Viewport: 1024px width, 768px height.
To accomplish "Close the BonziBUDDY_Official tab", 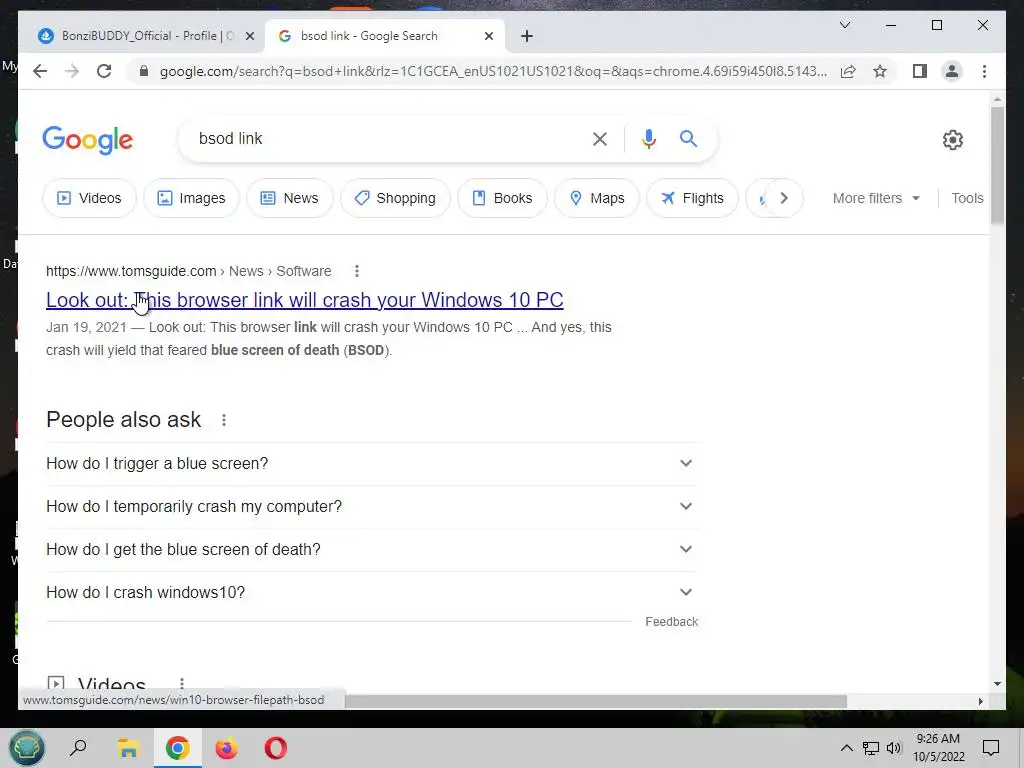I will (249, 37).
